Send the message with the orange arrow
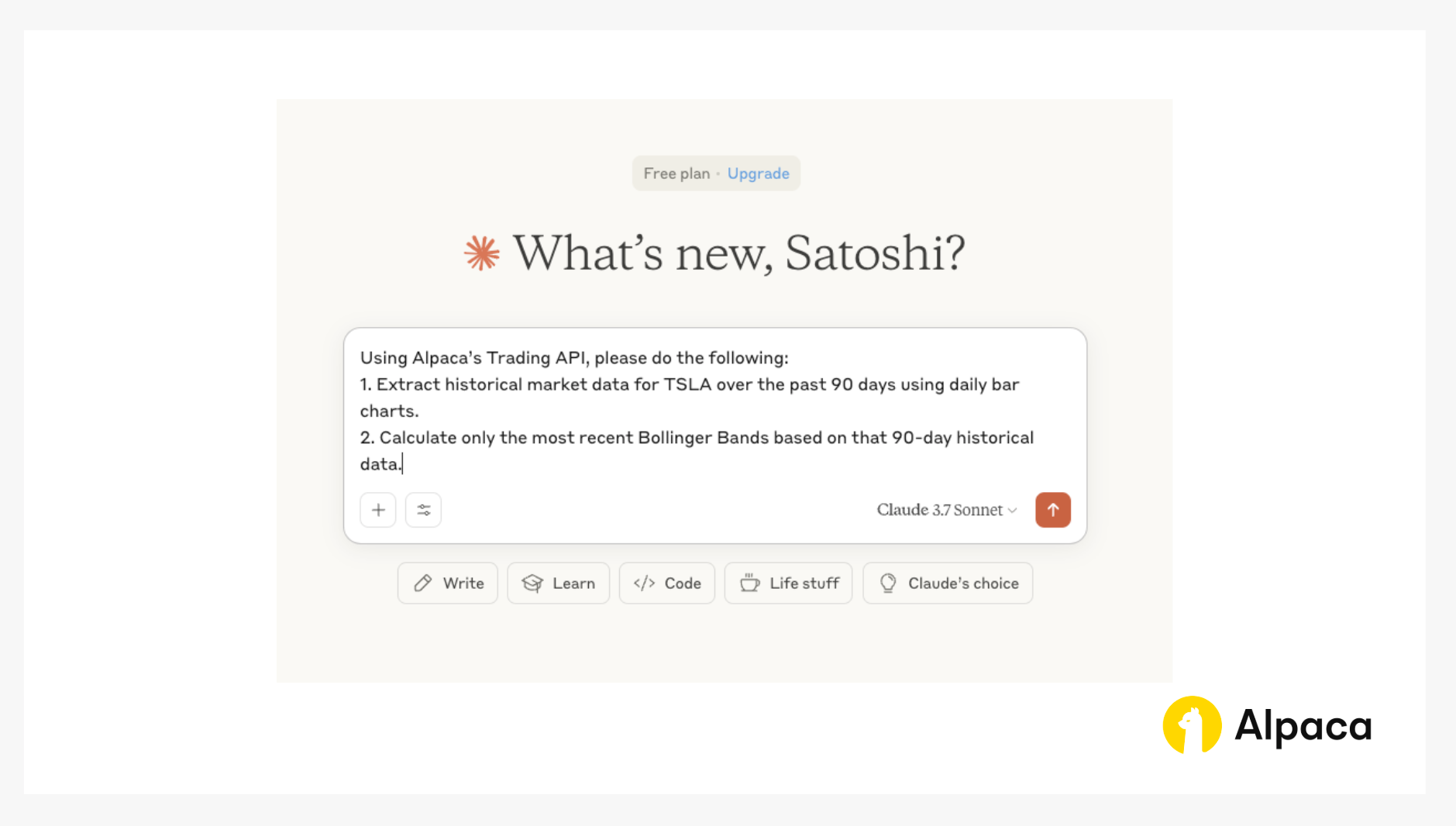This screenshot has width=1456, height=826. (x=1052, y=510)
